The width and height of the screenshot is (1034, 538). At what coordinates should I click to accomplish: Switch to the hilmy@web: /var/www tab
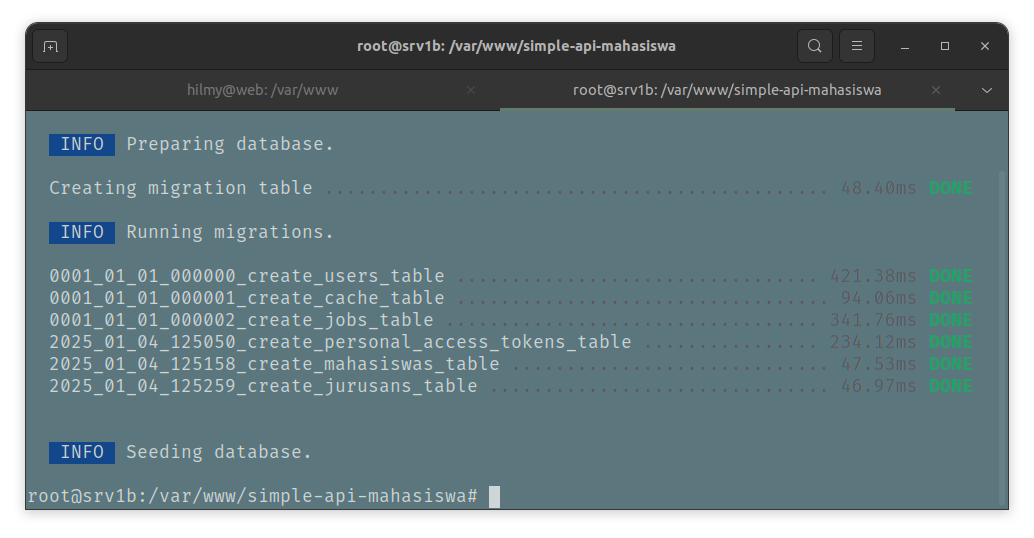coord(262,90)
